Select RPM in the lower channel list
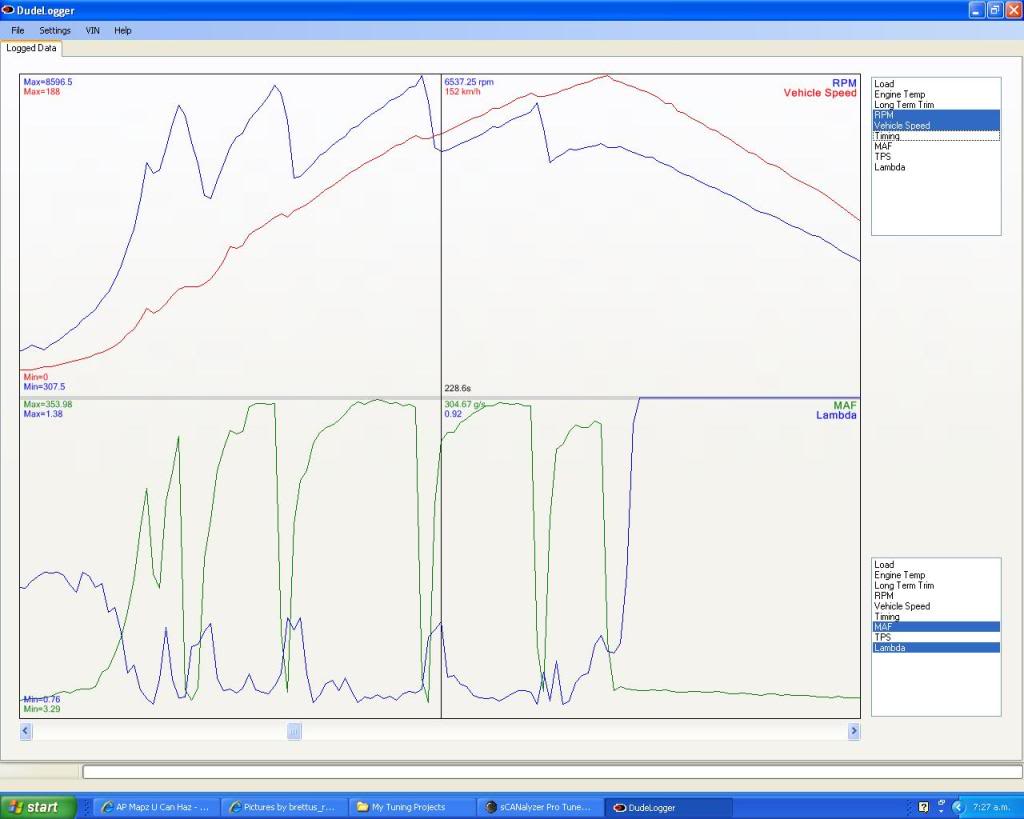Screen dimensions: 1024x819 pos(935,596)
